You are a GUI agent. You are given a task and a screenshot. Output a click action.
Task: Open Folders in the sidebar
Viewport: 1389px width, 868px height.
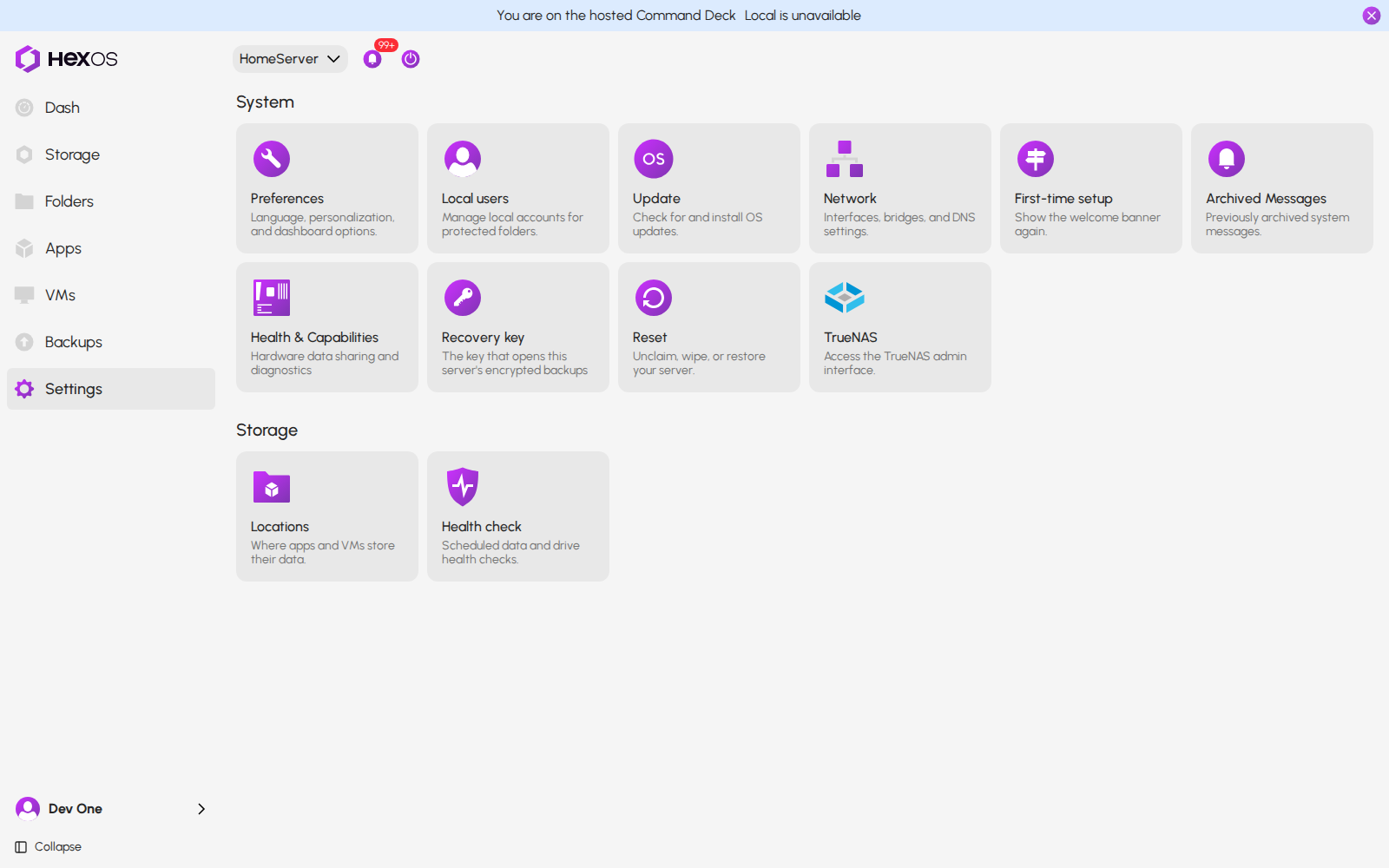click(x=111, y=201)
